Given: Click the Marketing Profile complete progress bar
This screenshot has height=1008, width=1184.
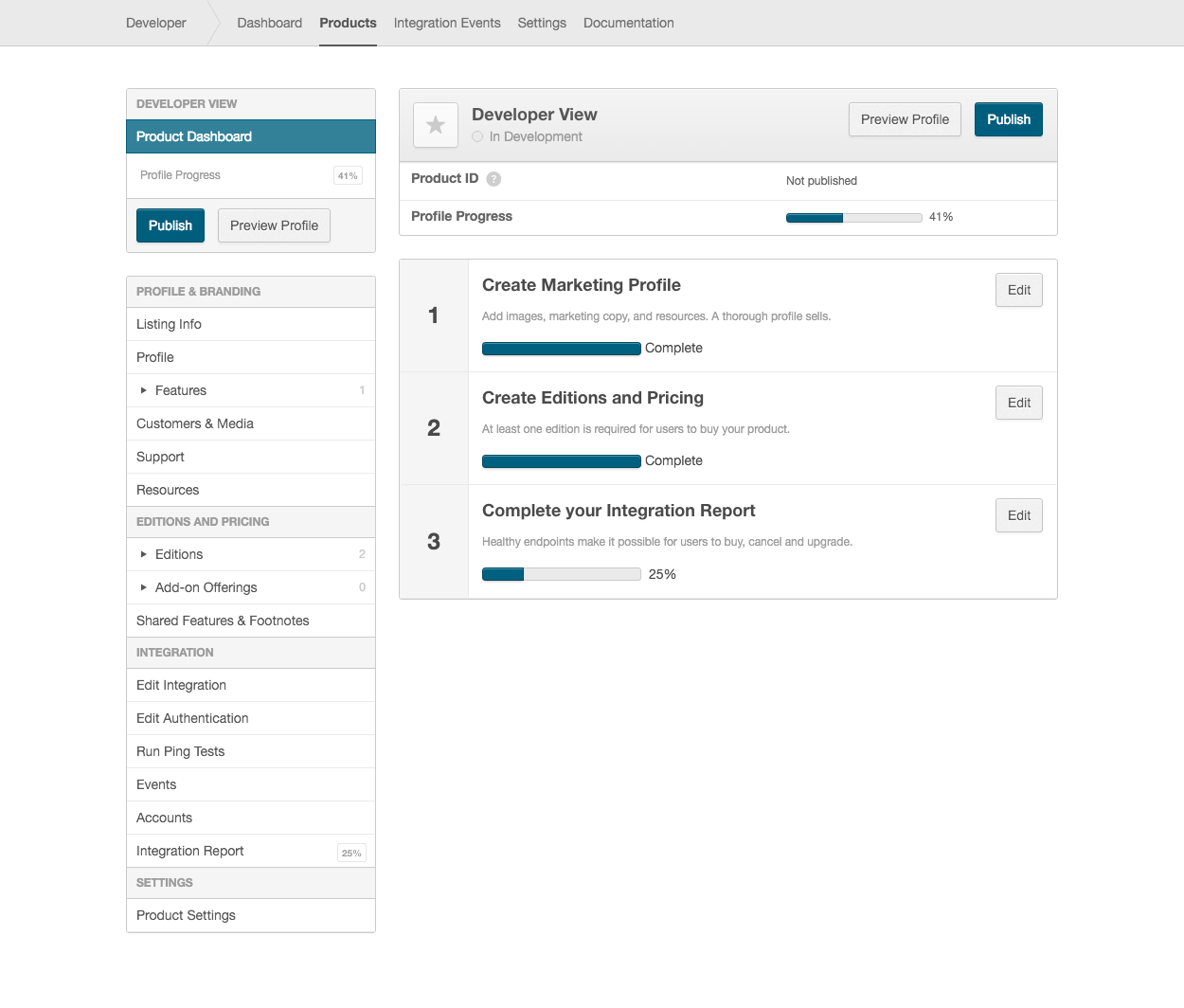Looking at the screenshot, I should 562,349.
